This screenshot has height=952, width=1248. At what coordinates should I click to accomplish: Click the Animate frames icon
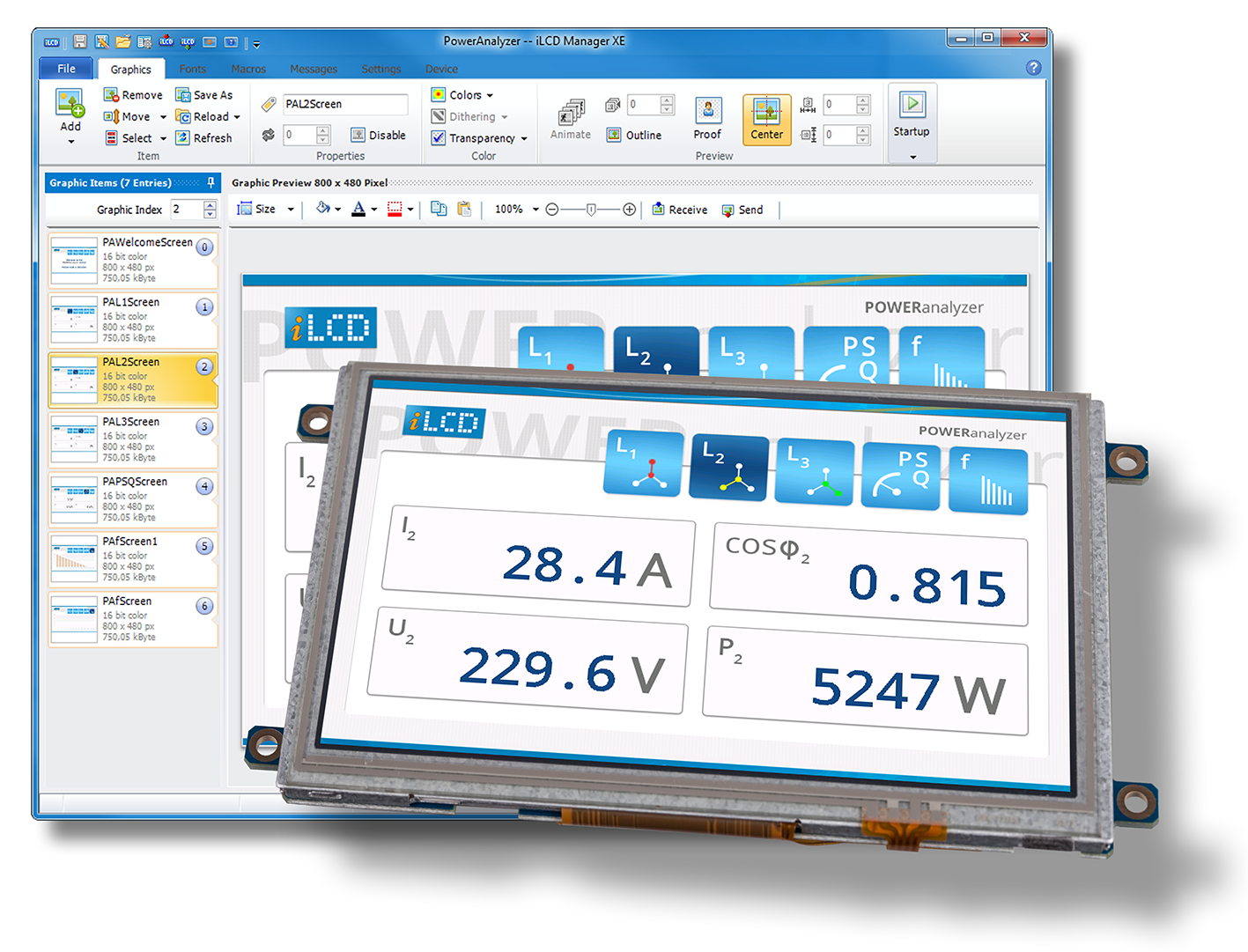click(x=571, y=113)
